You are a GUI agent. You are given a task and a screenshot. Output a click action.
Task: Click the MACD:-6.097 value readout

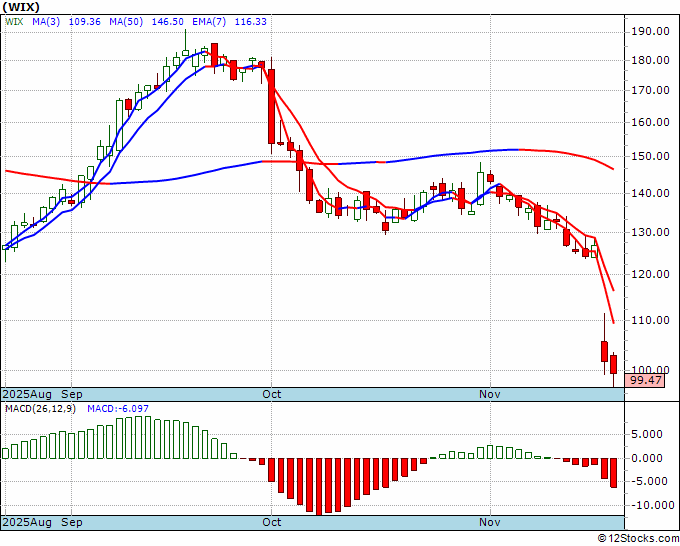pos(118,409)
